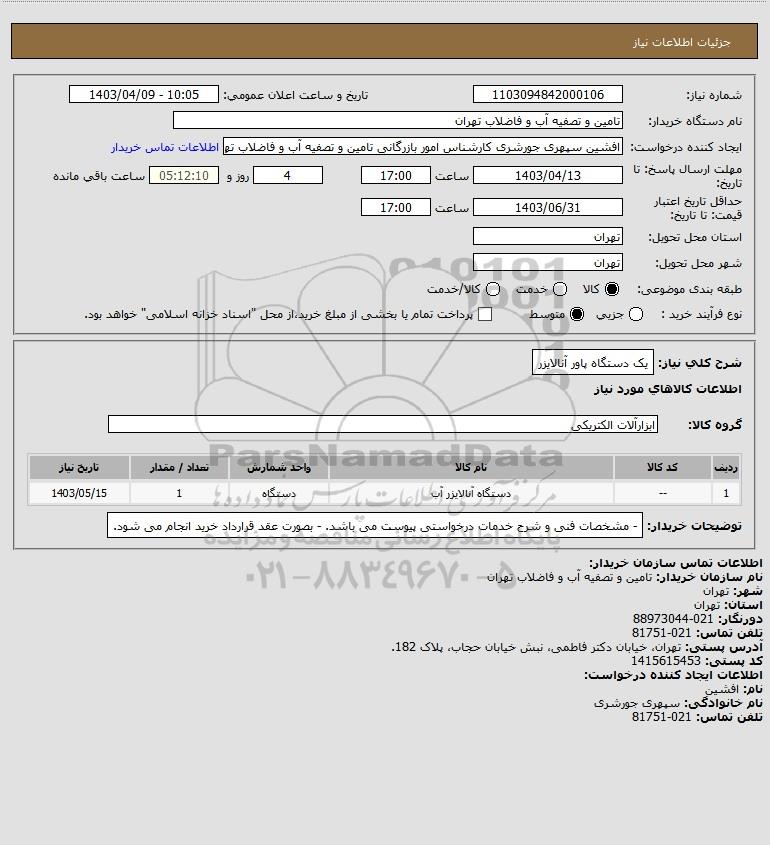The height and width of the screenshot is (845, 770).
Task: Click the response deadline time 17:00 field
Action: tap(396, 175)
